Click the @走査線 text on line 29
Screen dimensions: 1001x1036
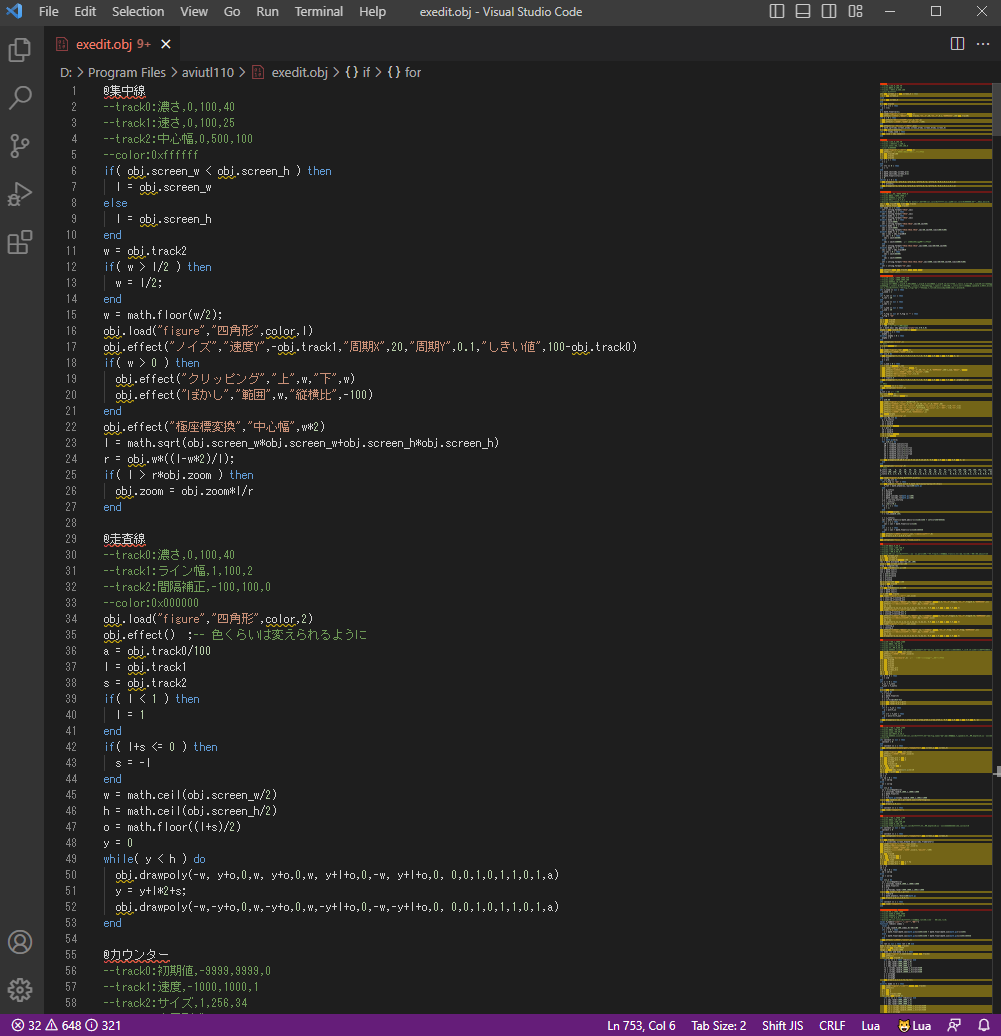124,539
